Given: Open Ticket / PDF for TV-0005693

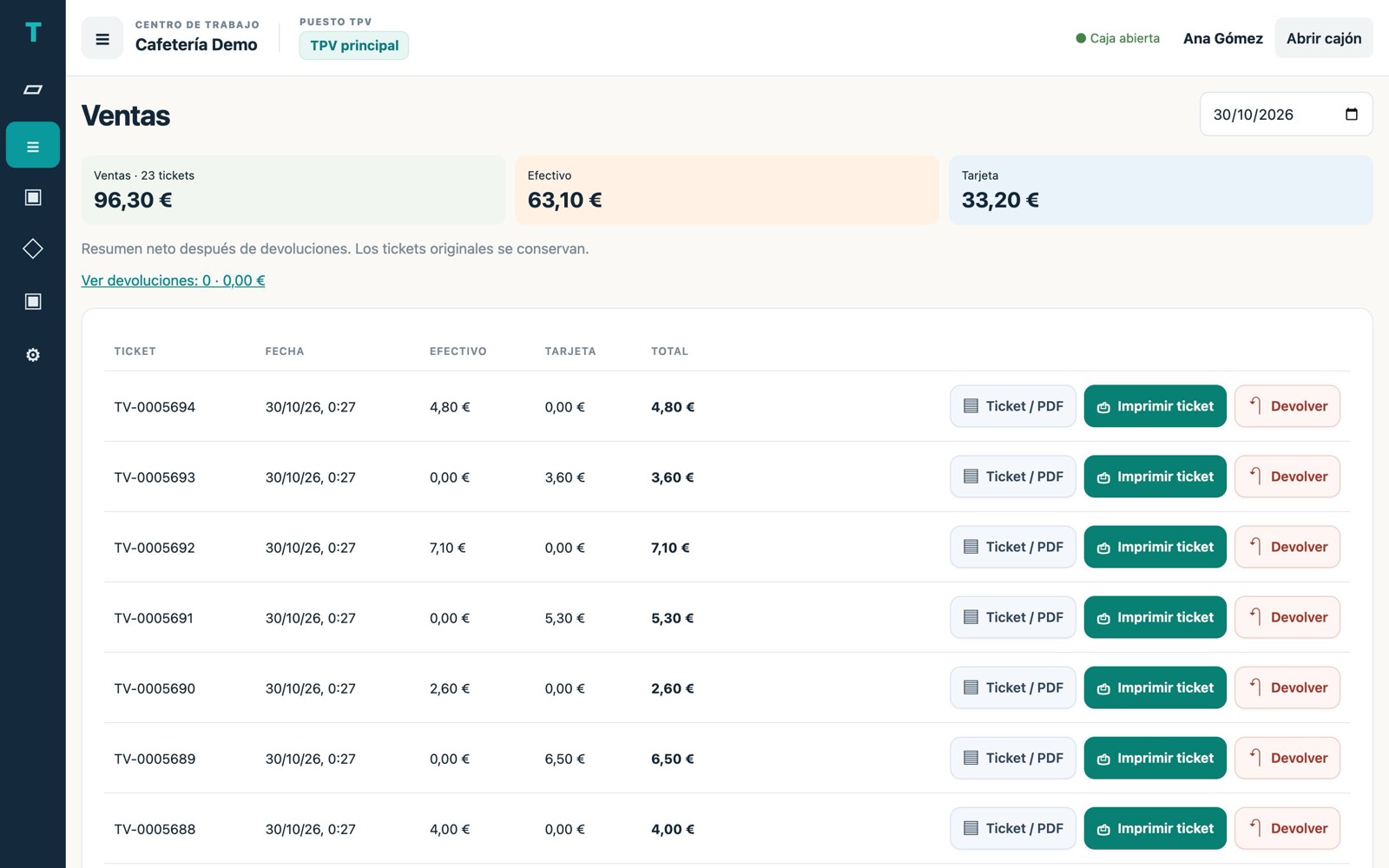Looking at the screenshot, I should click(x=1013, y=477).
